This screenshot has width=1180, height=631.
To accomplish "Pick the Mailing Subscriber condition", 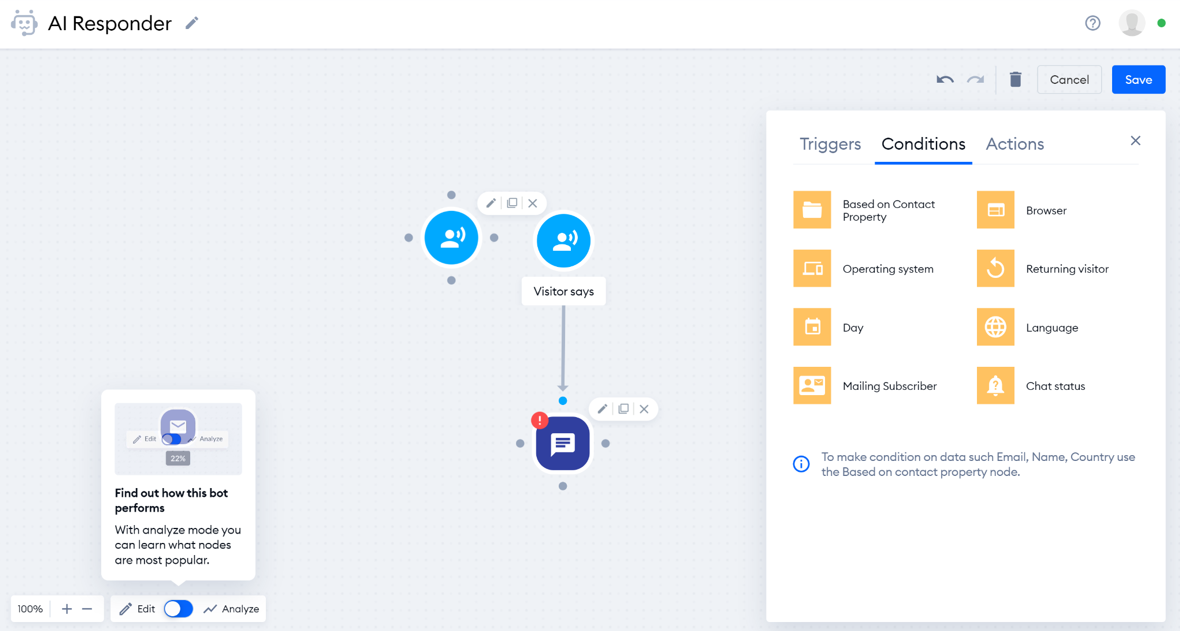I will point(812,386).
